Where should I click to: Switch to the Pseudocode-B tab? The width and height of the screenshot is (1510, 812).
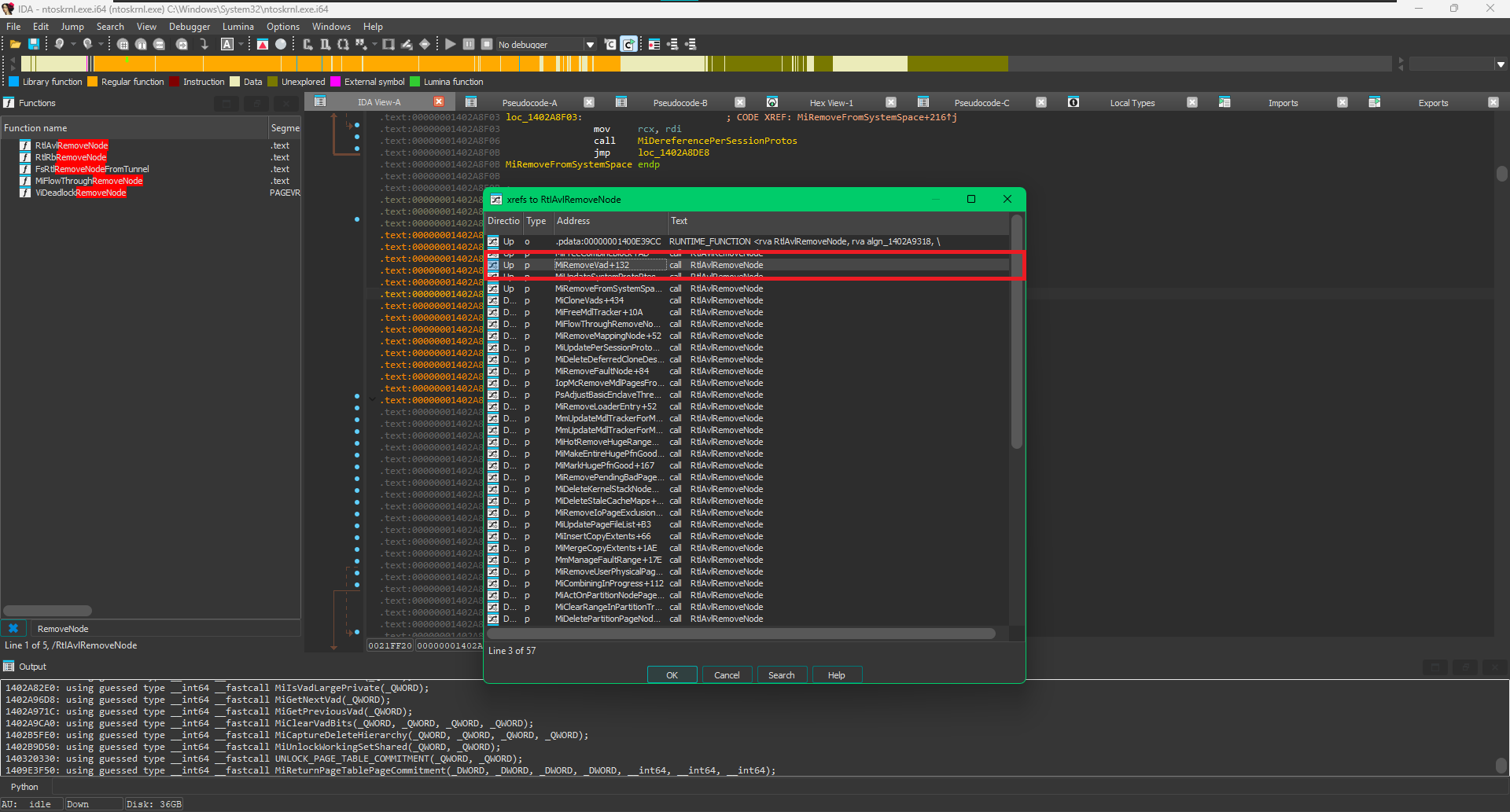click(x=679, y=103)
